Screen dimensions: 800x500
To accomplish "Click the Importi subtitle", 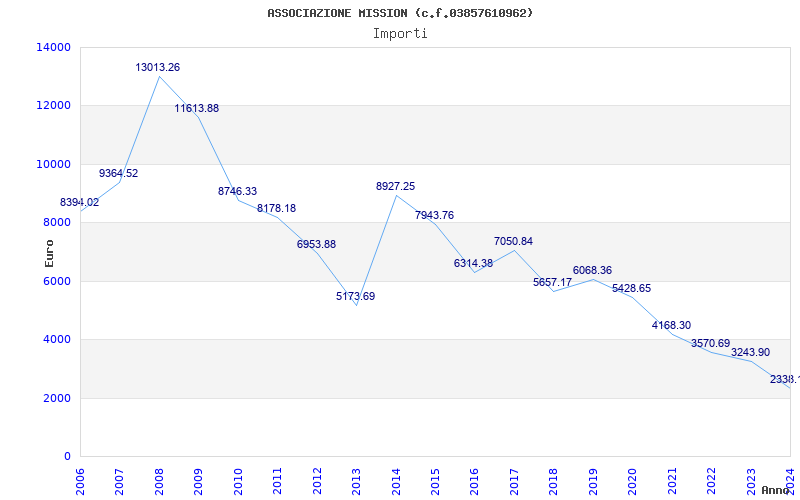I will (400, 34).
